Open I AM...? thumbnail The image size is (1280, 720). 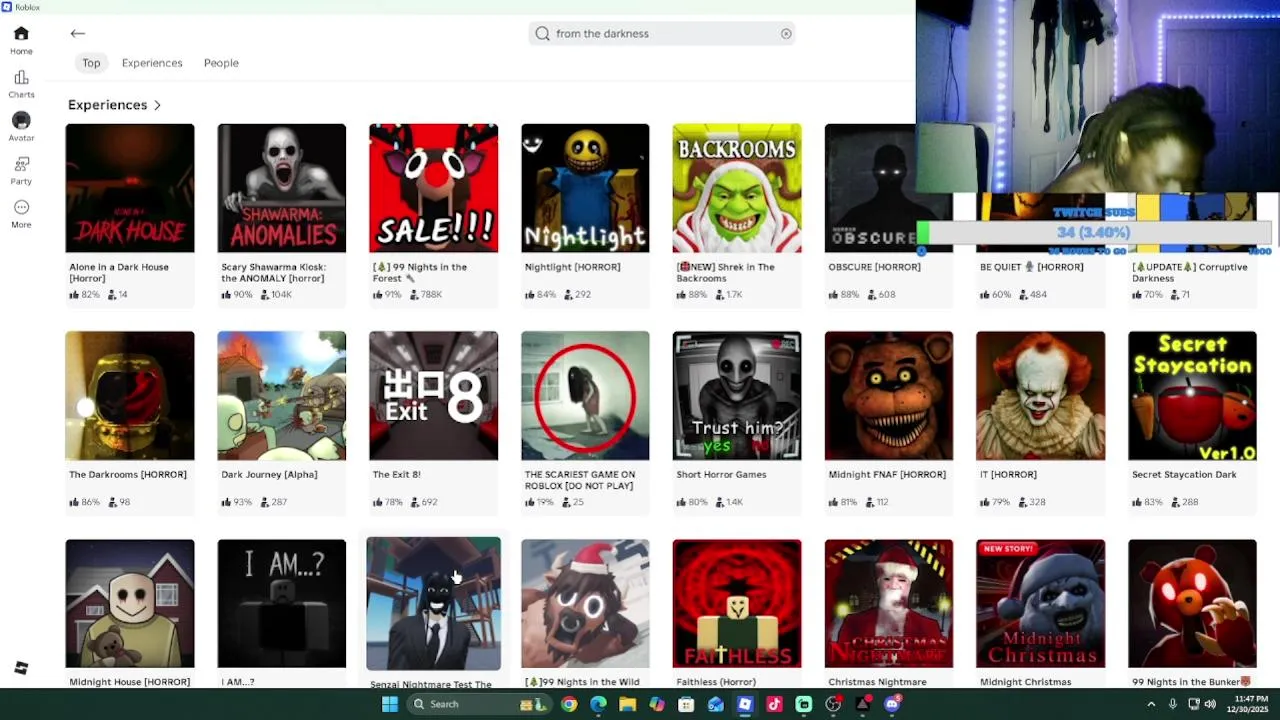tap(282, 604)
